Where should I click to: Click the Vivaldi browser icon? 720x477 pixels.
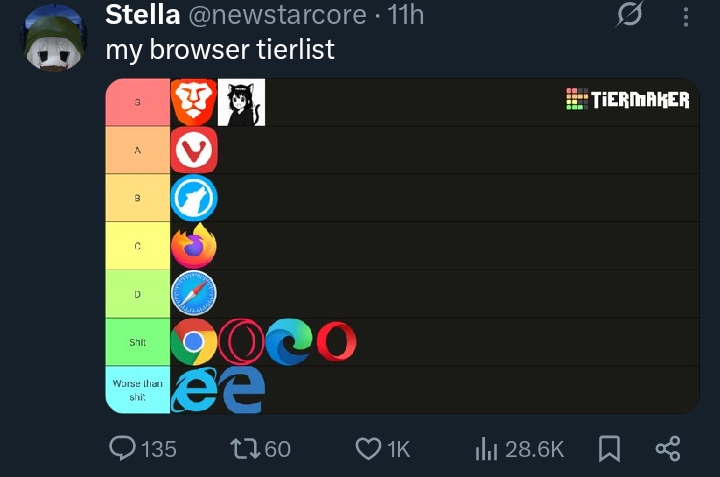click(x=193, y=151)
